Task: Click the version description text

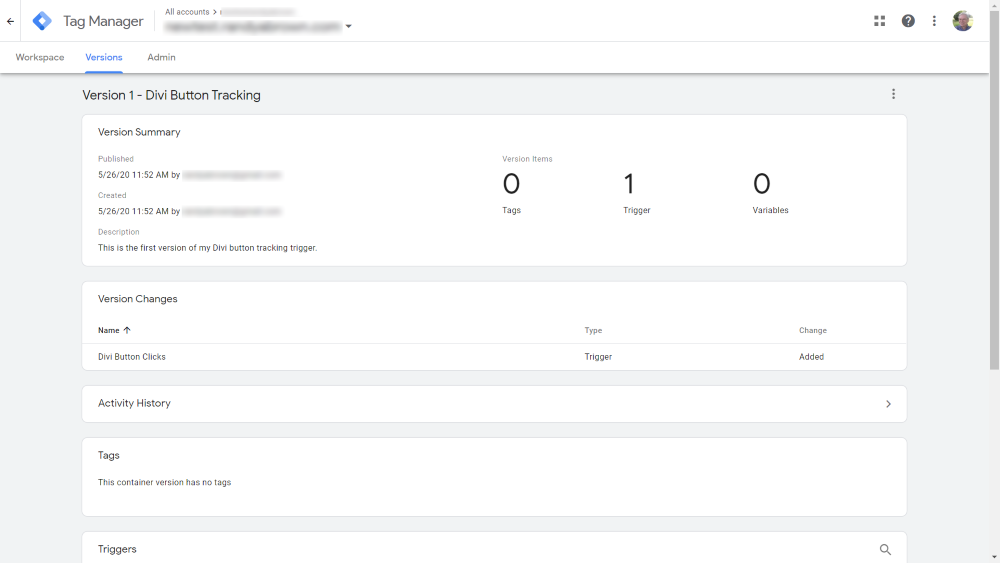Action: tap(207, 247)
